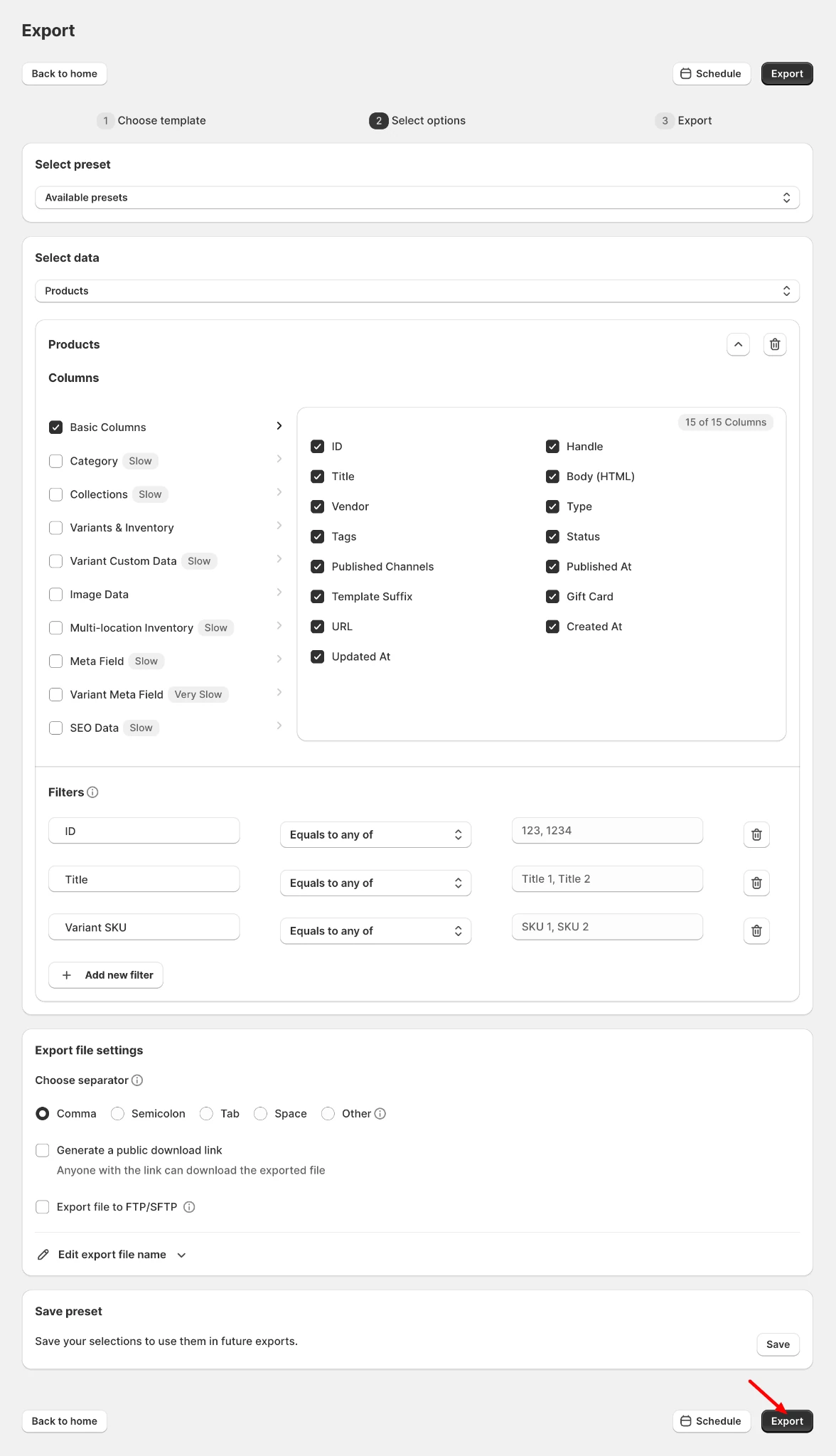Delete the Title filter row
Image resolution: width=836 pixels, height=1456 pixels.
[x=756, y=883]
